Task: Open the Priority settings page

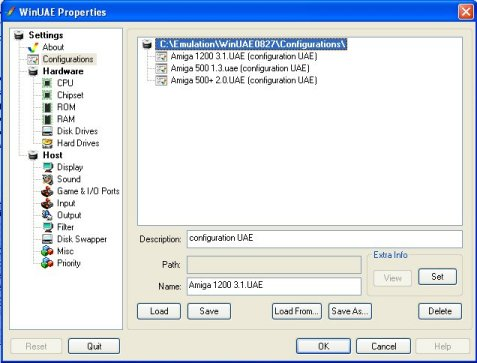Action: pyautogui.click(x=69, y=263)
